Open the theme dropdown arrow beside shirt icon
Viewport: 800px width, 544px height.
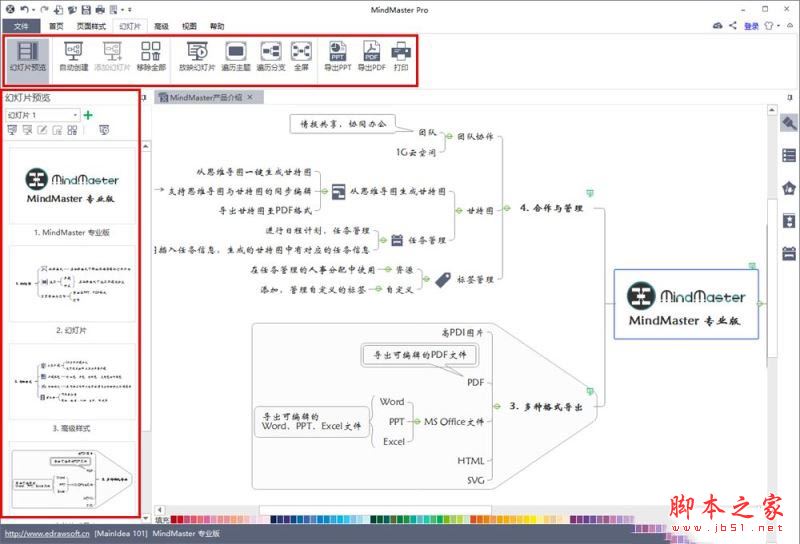point(779,26)
